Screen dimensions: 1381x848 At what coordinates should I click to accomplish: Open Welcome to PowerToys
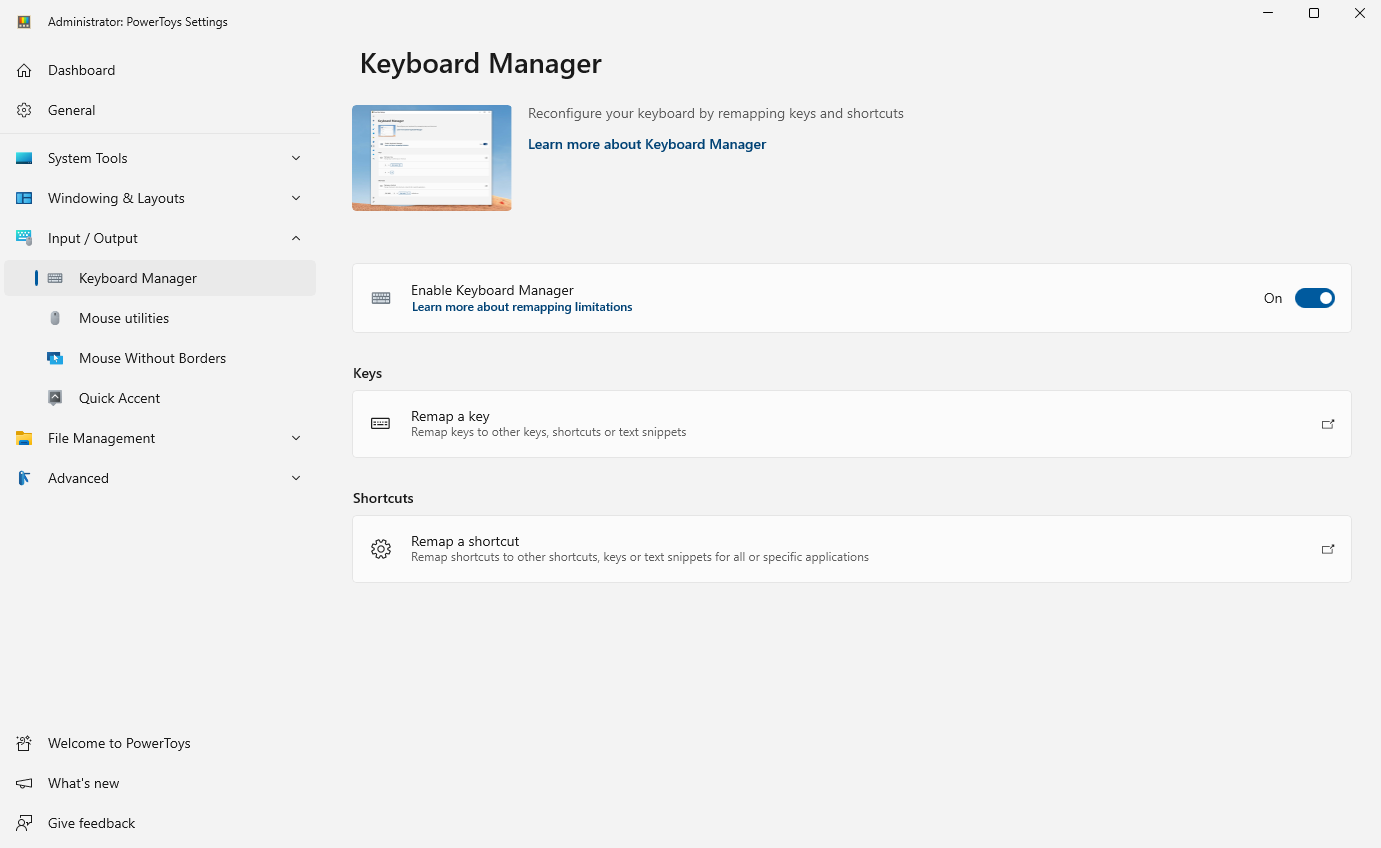[160, 743]
